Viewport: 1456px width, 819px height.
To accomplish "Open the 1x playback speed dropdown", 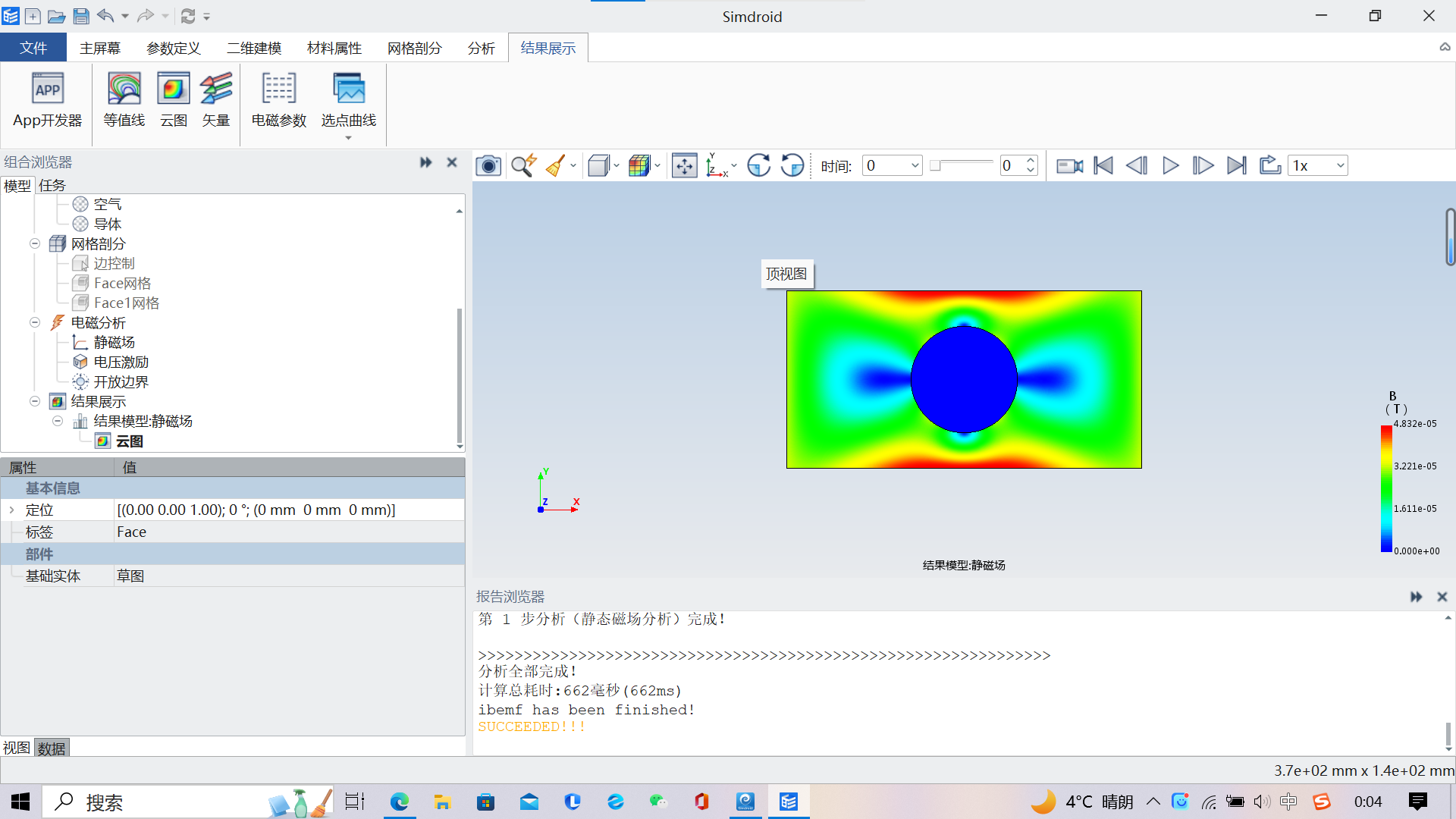I will click(x=1318, y=165).
